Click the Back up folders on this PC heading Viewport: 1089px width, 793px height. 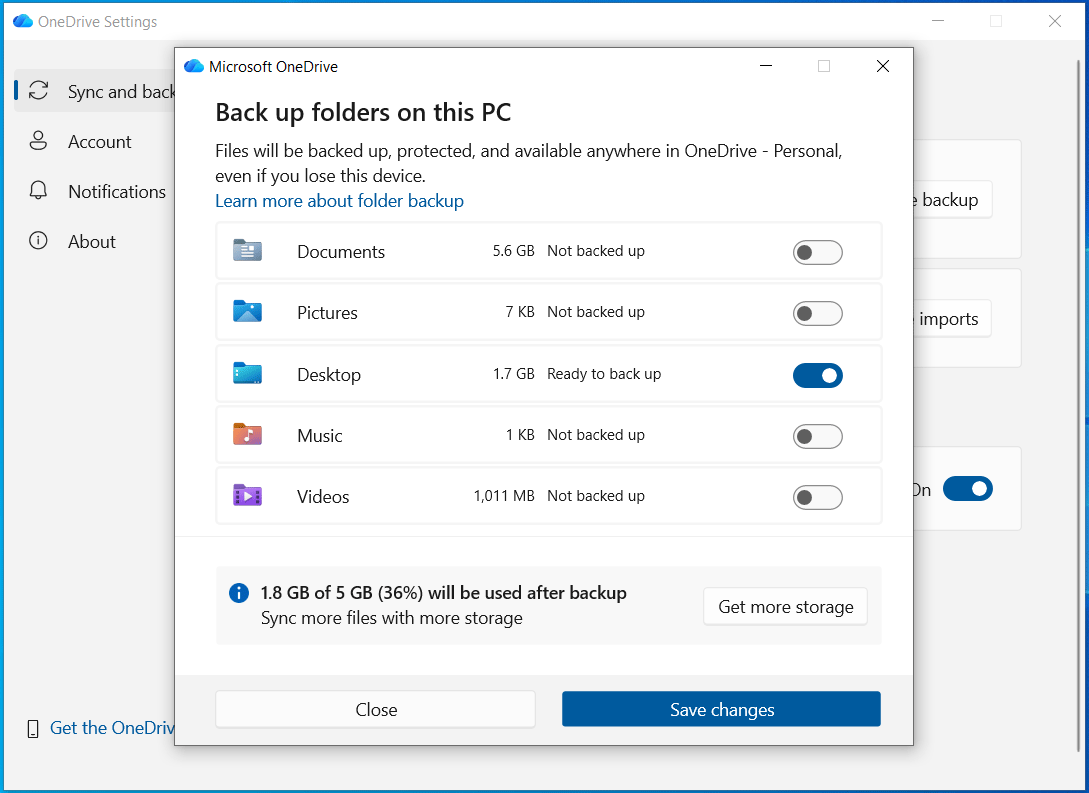click(x=363, y=112)
